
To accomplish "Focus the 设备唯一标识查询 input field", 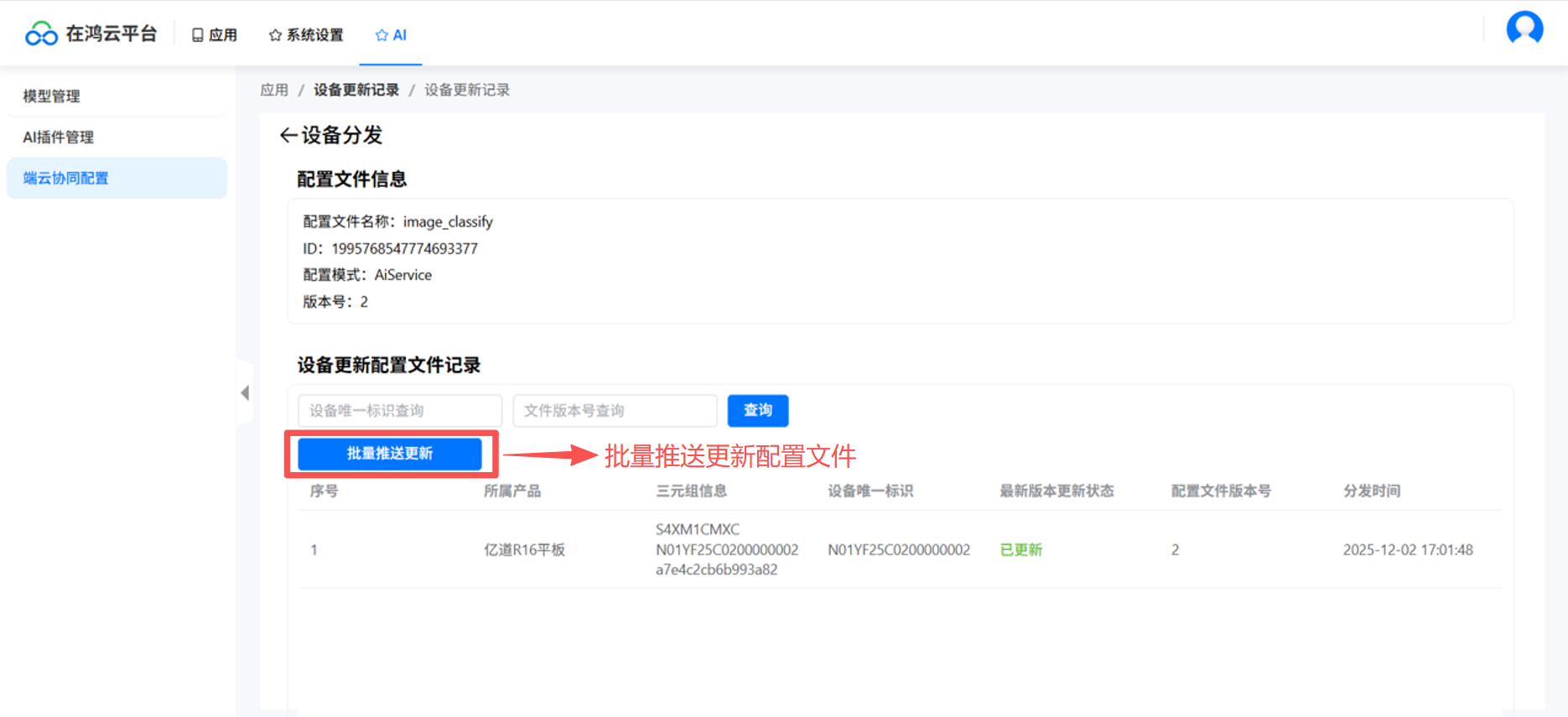I will point(399,411).
